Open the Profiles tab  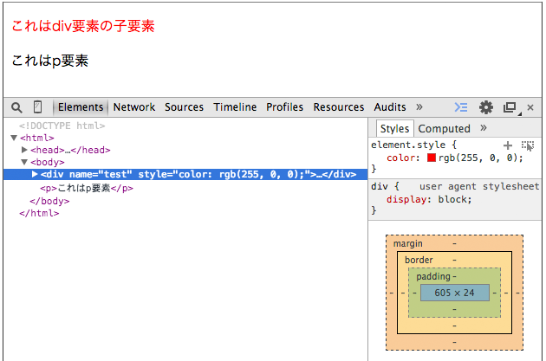[285, 107]
